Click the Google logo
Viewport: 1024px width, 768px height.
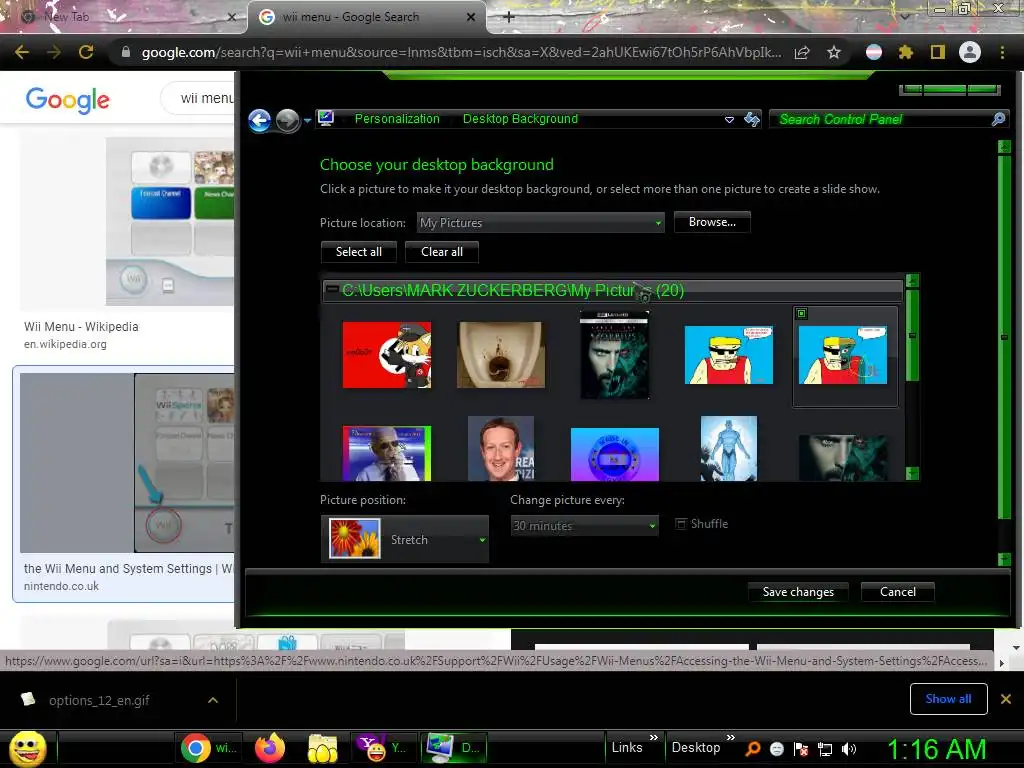click(68, 99)
